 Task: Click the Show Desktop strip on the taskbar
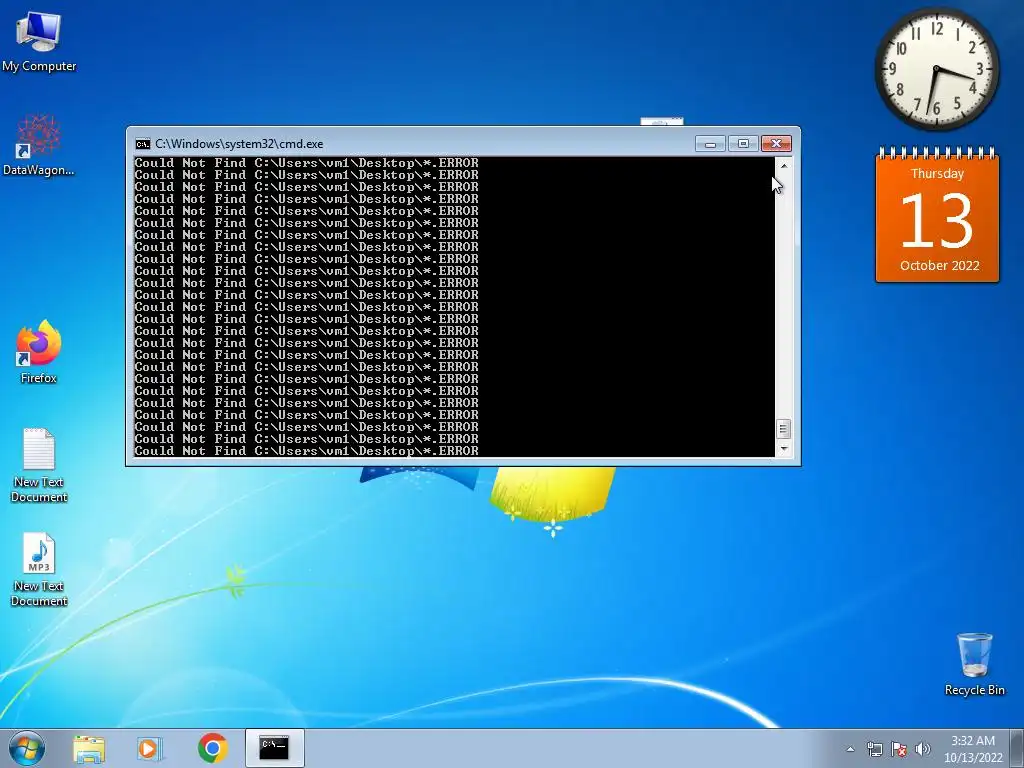point(1019,748)
